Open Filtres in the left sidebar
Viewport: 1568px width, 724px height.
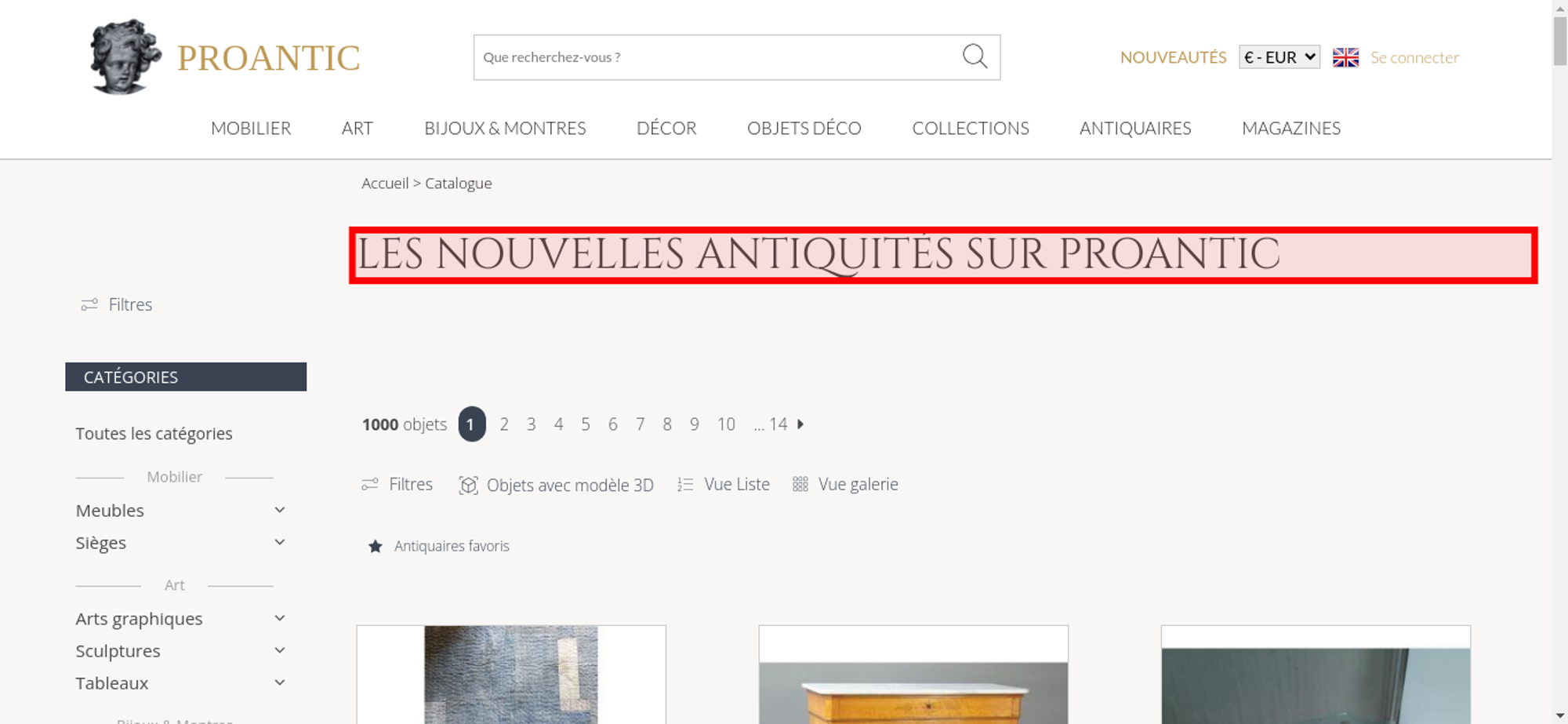pyautogui.click(x=117, y=304)
